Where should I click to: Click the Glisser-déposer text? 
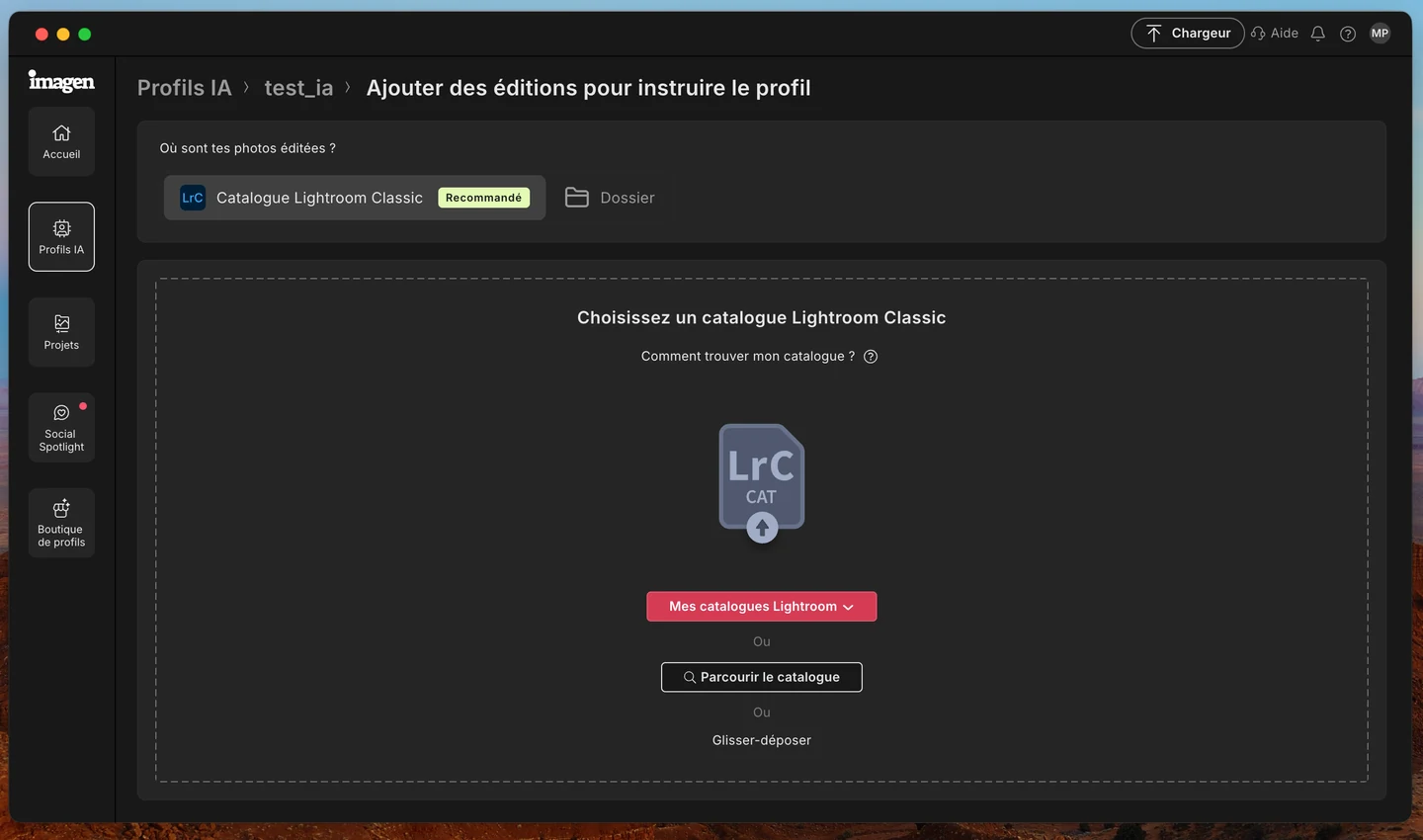point(762,740)
